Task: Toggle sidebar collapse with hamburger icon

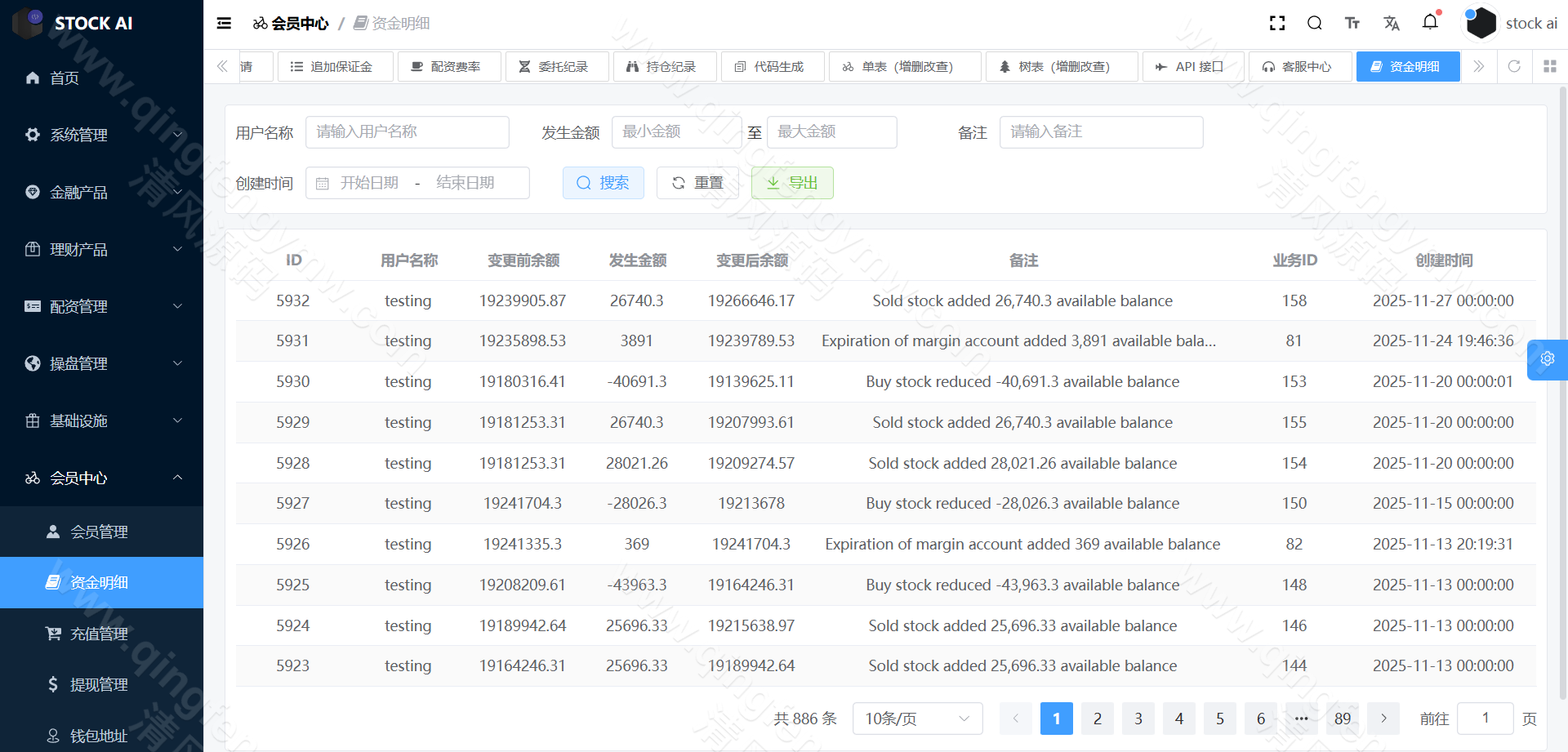Action: click(223, 23)
